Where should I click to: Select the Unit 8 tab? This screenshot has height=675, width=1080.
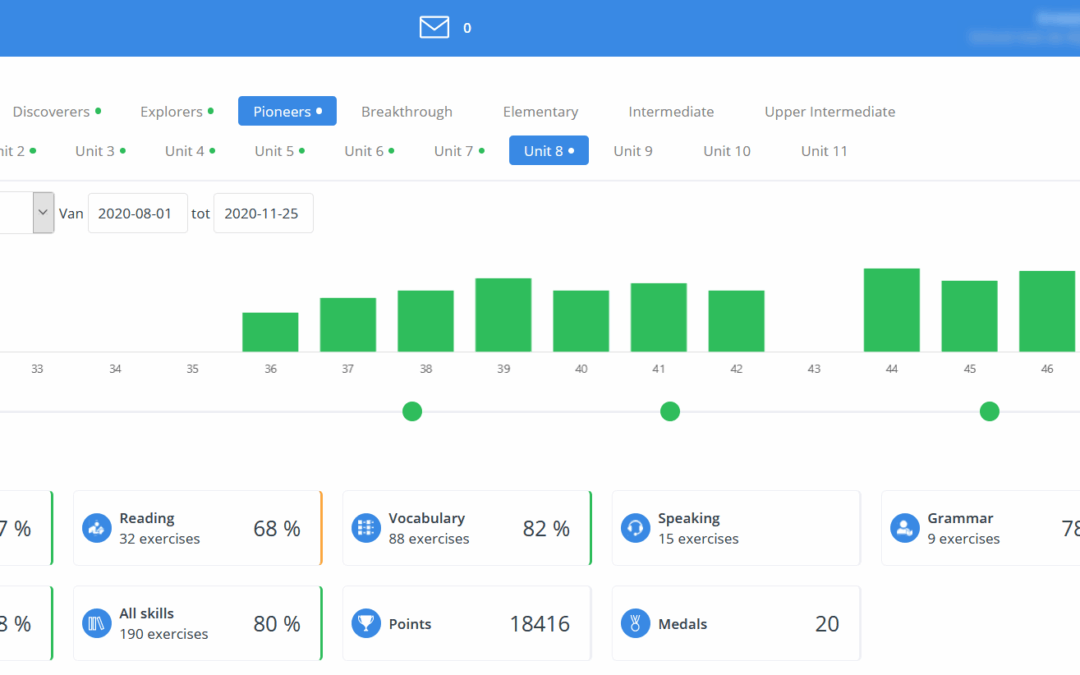click(x=549, y=151)
